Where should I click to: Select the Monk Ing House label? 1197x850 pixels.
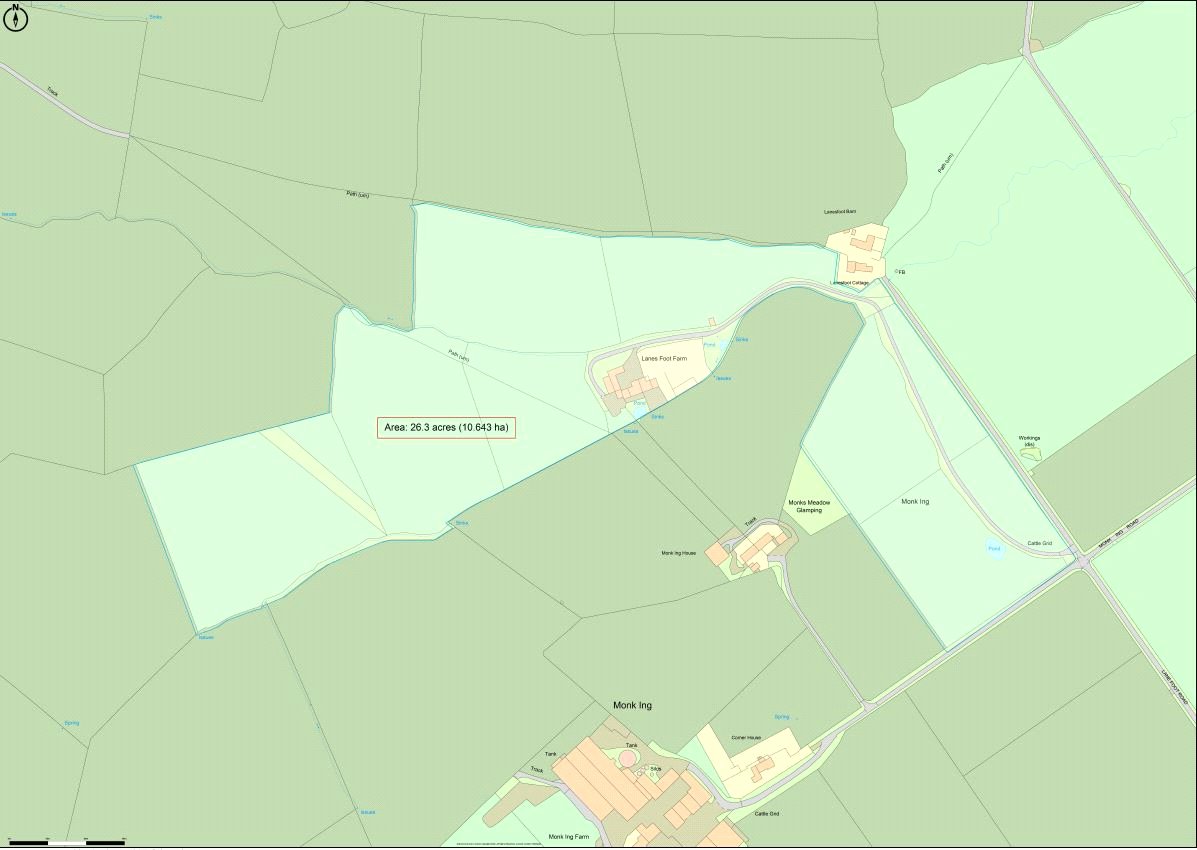tap(678, 553)
